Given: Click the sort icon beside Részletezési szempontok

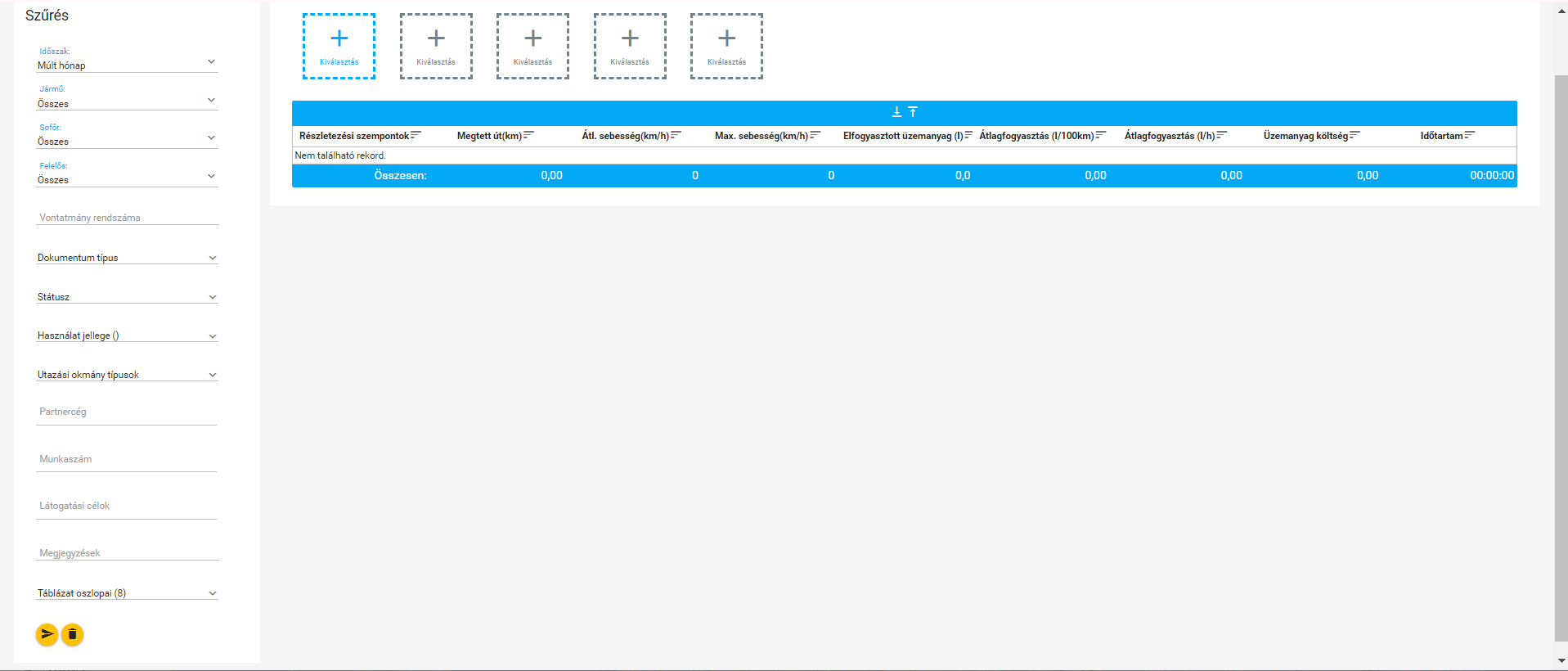Looking at the screenshot, I should [x=416, y=135].
